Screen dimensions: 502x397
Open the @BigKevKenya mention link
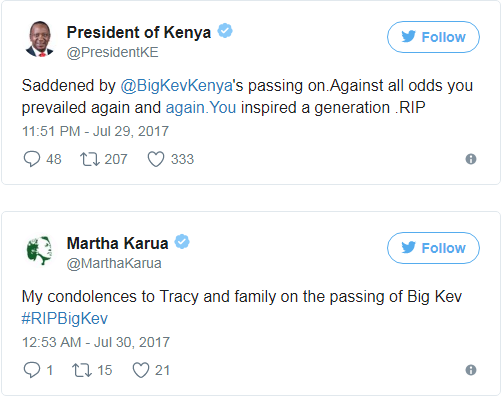[x=176, y=86]
